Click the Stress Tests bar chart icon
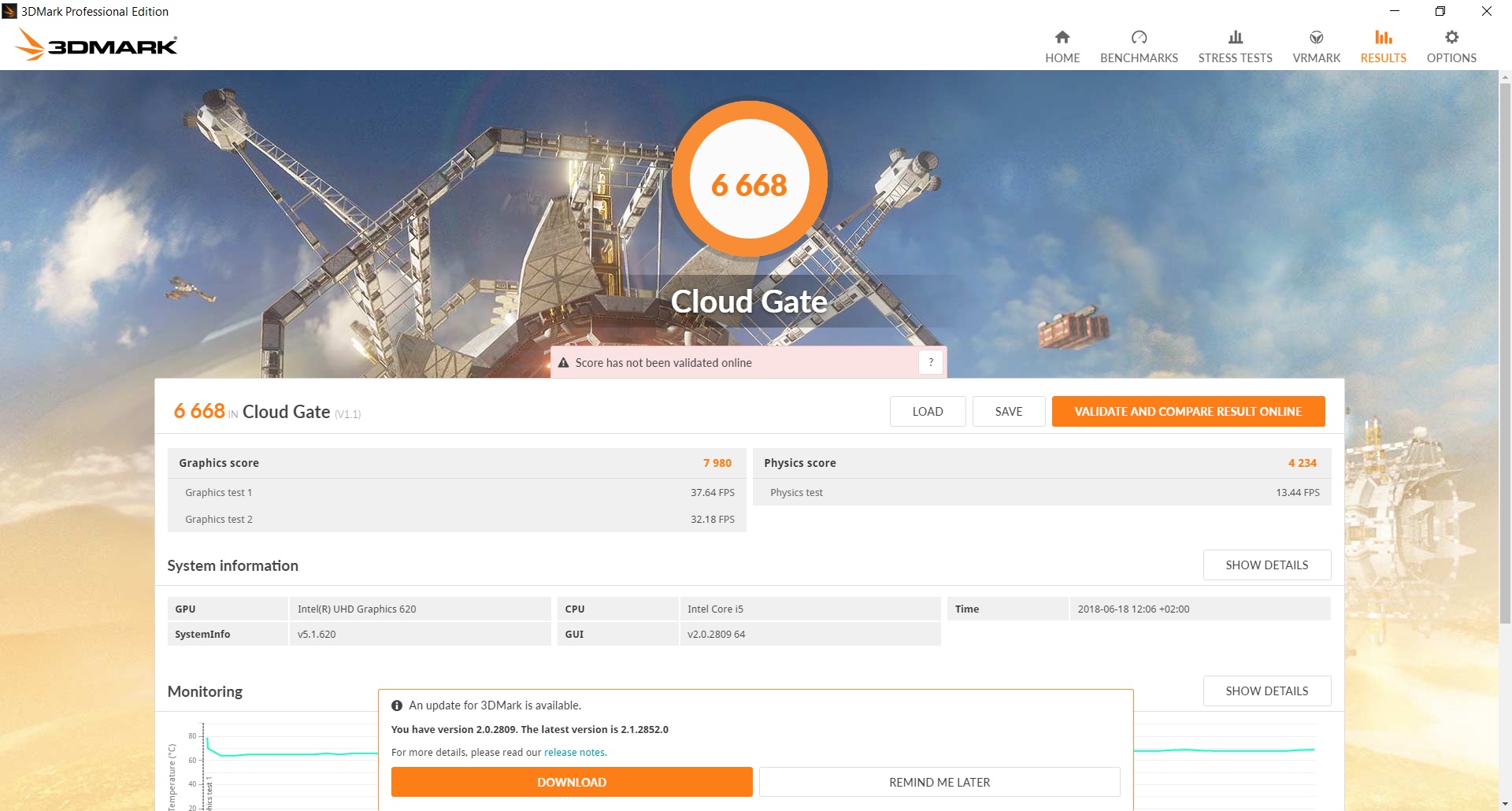Viewport: 1512px width, 811px height. [x=1236, y=37]
